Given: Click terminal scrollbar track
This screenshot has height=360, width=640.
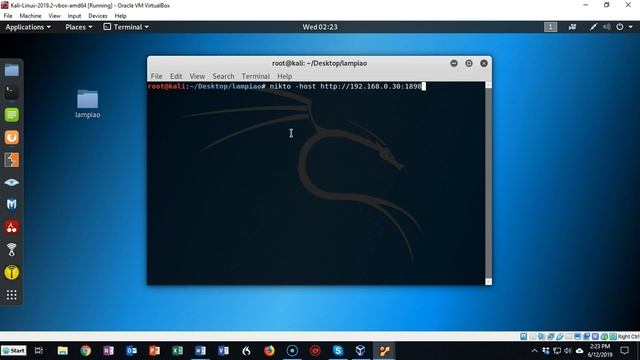Looking at the screenshot, I should 488,183.
